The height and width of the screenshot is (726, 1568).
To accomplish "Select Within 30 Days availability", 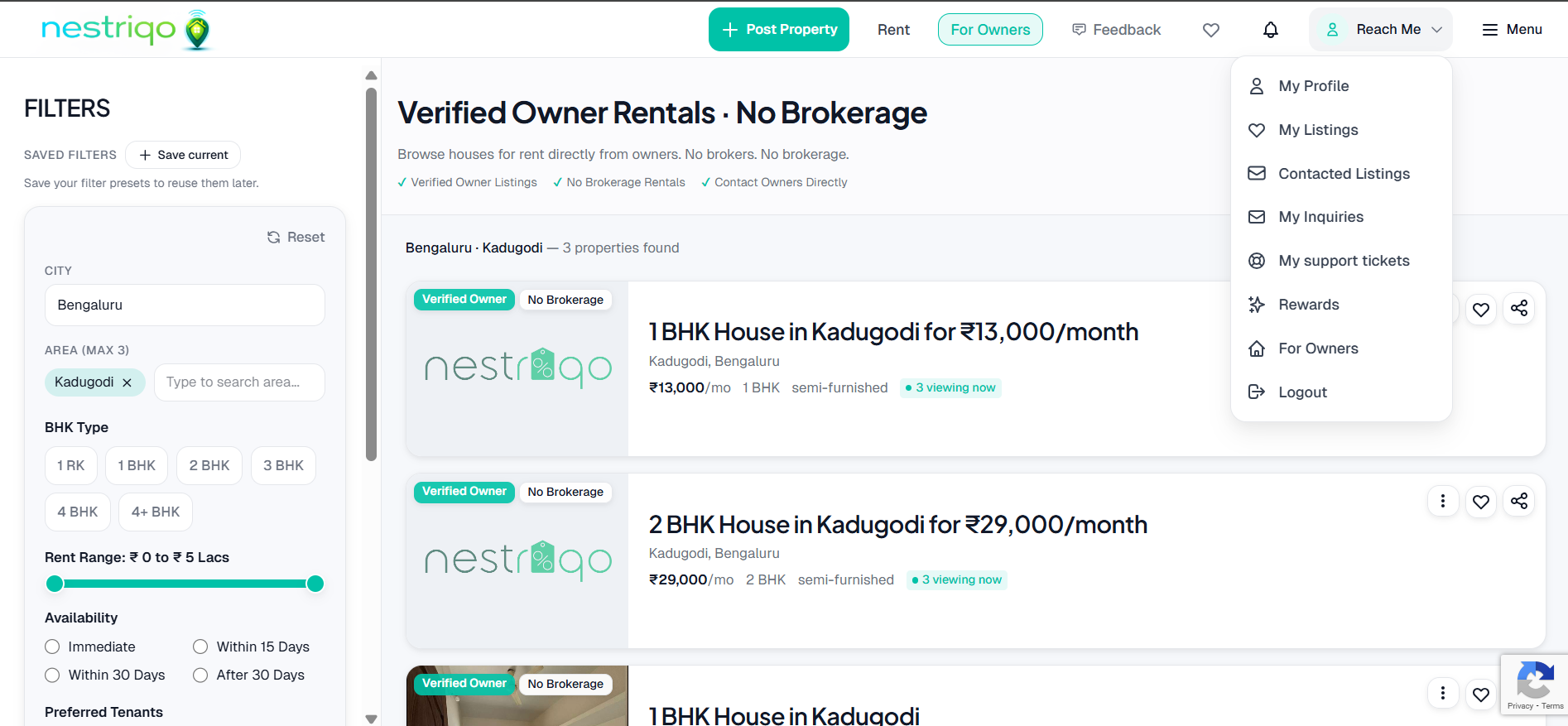I will pyautogui.click(x=53, y=675).
